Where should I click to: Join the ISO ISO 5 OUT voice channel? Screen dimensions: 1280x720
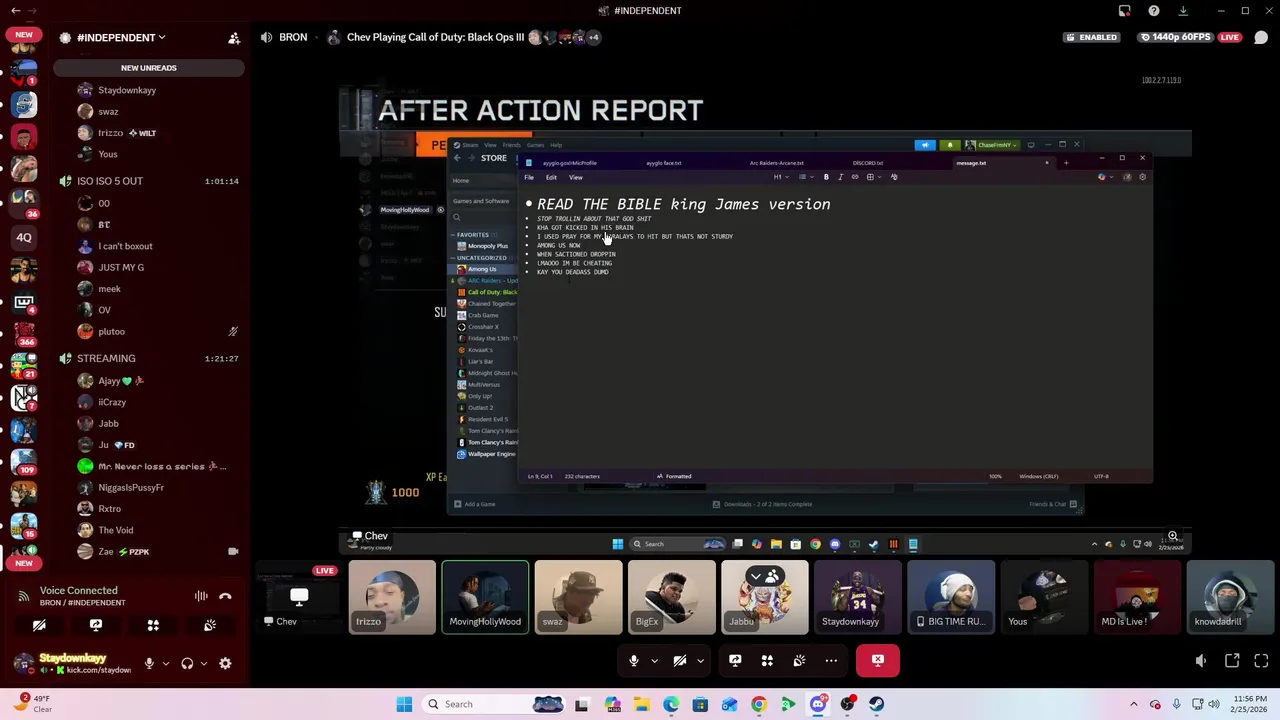150,181
